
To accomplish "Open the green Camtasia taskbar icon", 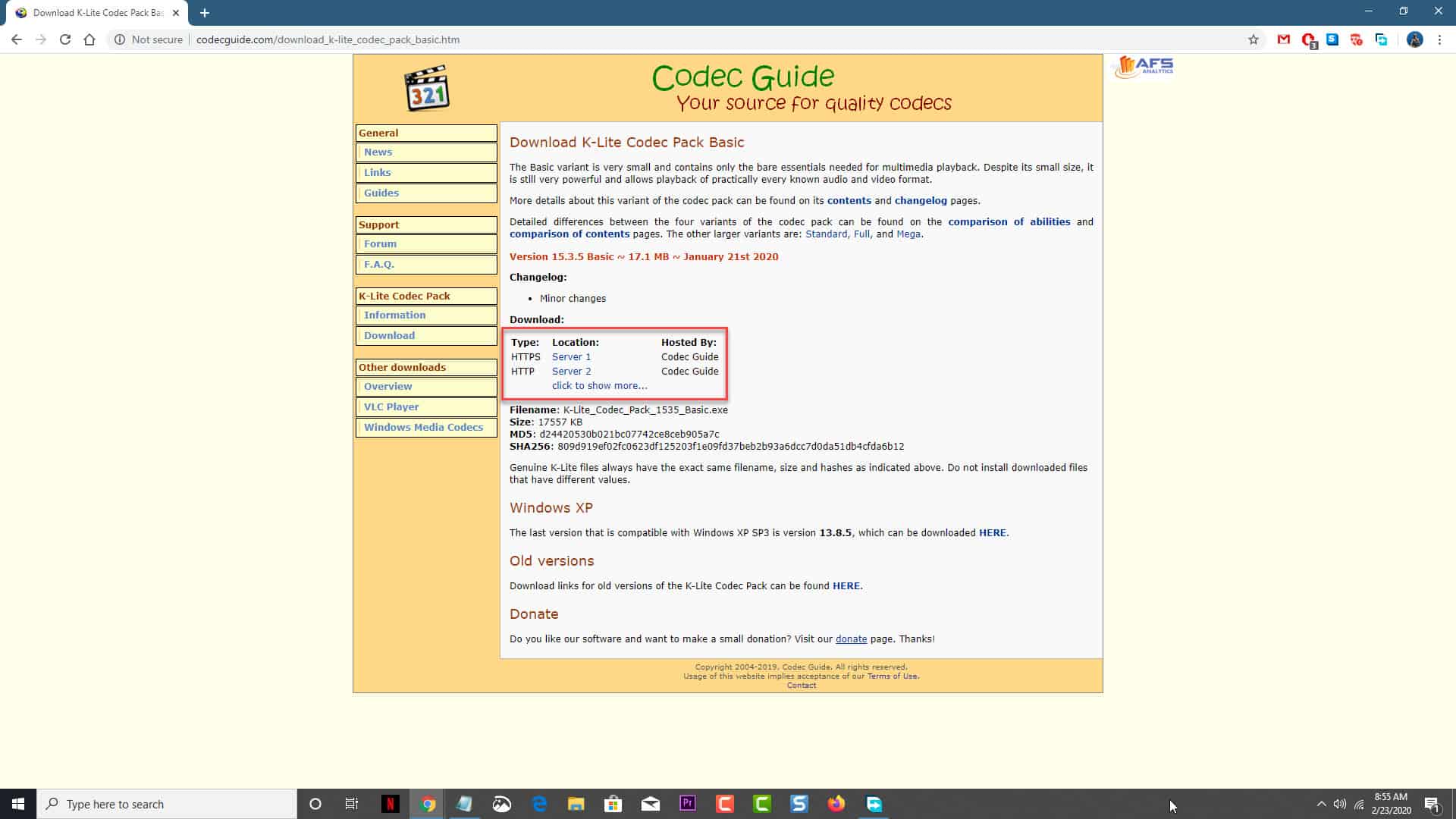I will (762, 804).
